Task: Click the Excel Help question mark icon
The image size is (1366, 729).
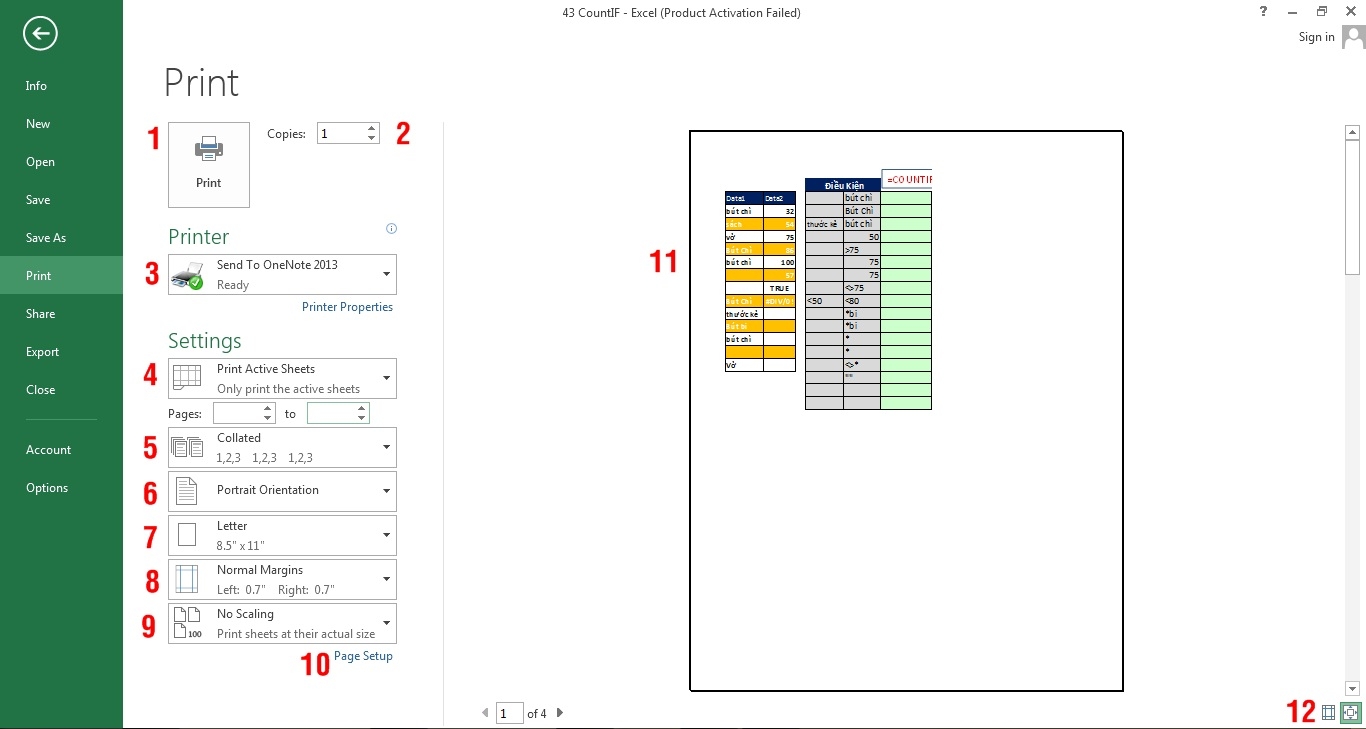Action: point(1264,12)
